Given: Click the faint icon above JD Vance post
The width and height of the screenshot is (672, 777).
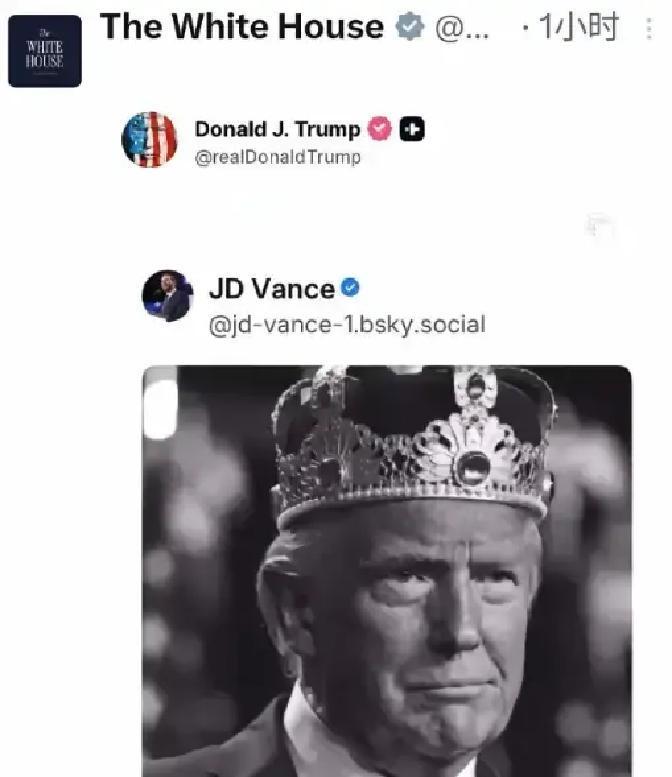Looking at the screenshot, I should coord(598,227).
